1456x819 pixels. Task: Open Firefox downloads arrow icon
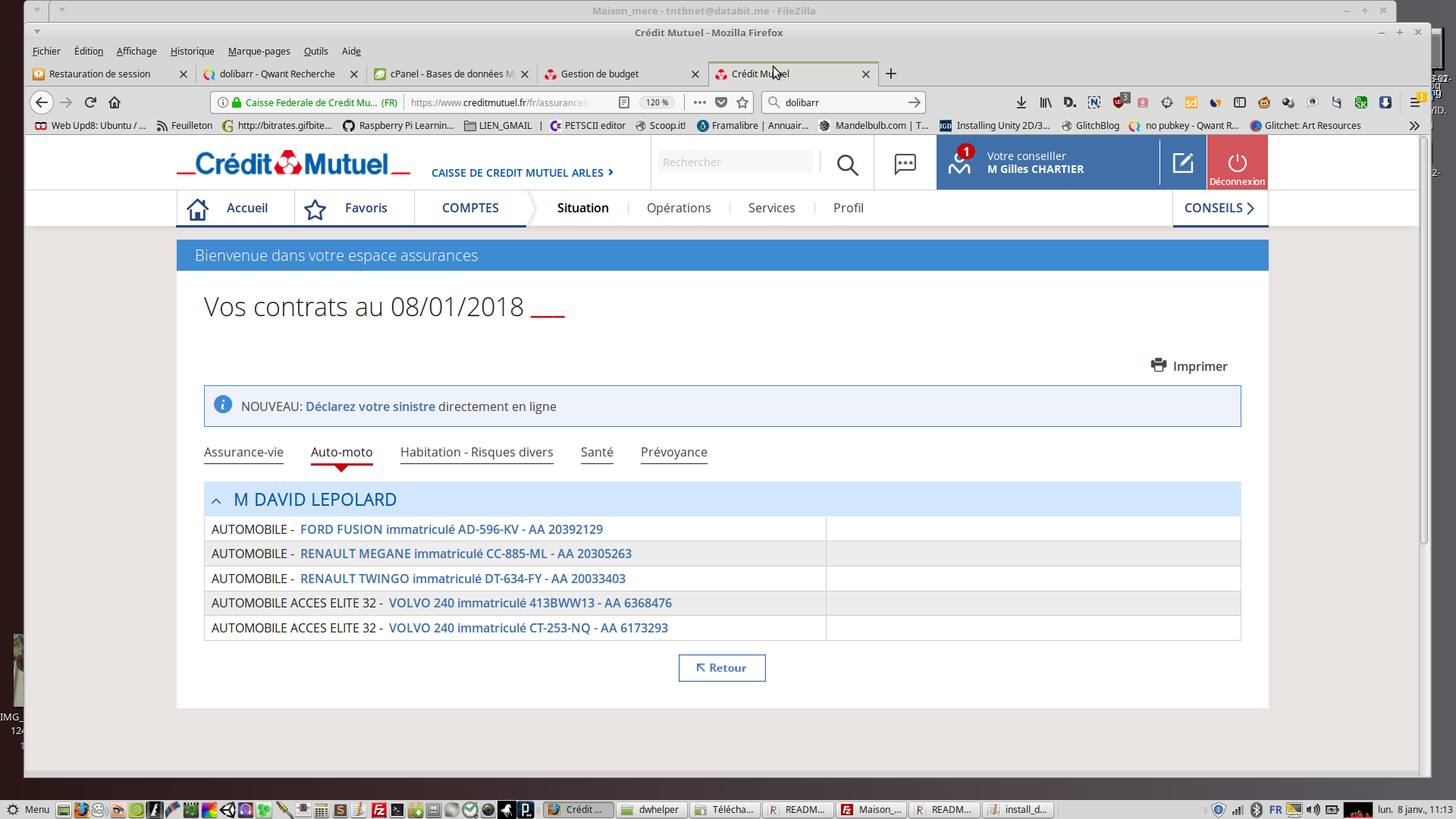pyautogui.click(x=1021, y=102)
